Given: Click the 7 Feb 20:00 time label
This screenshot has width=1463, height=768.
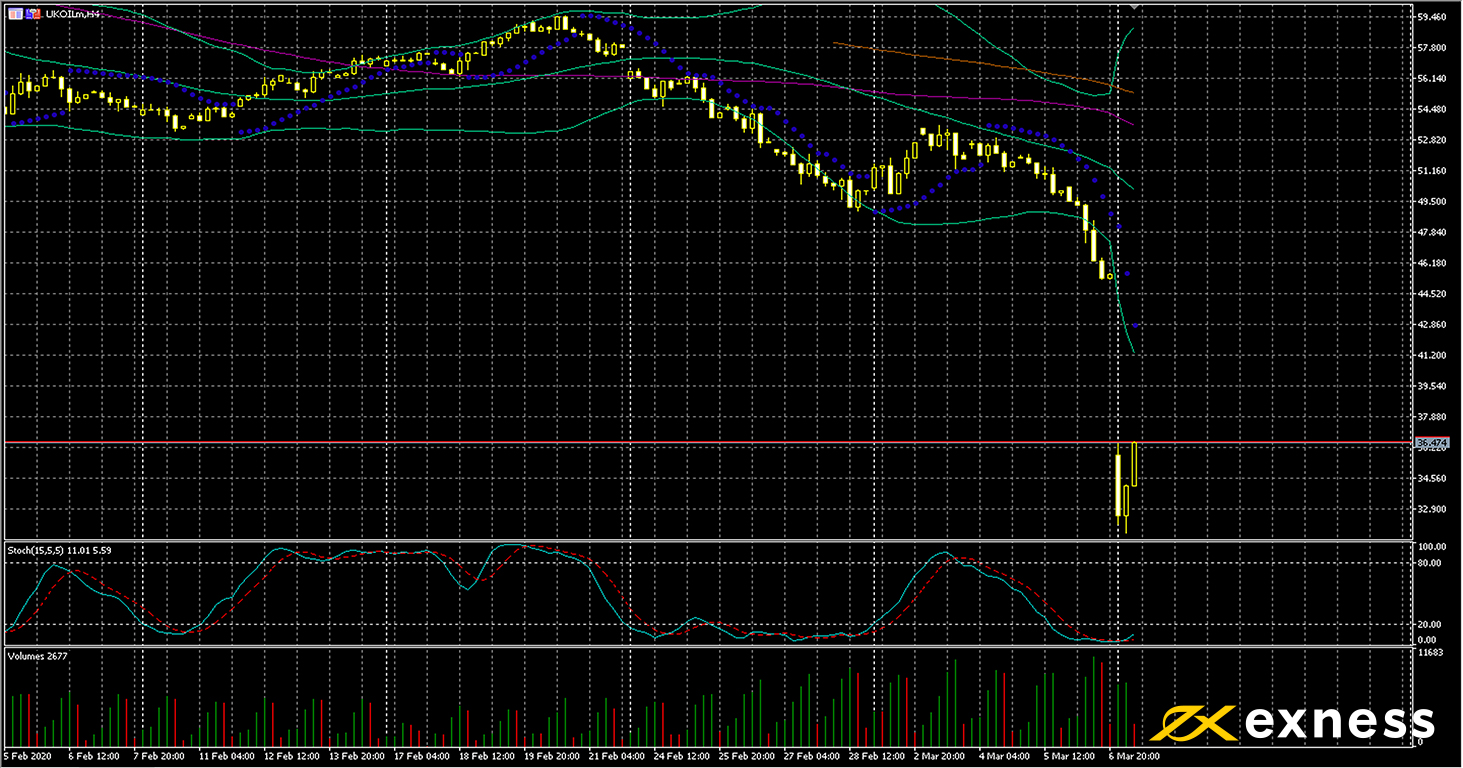Looking at the screenshot, I should [159, 757].
